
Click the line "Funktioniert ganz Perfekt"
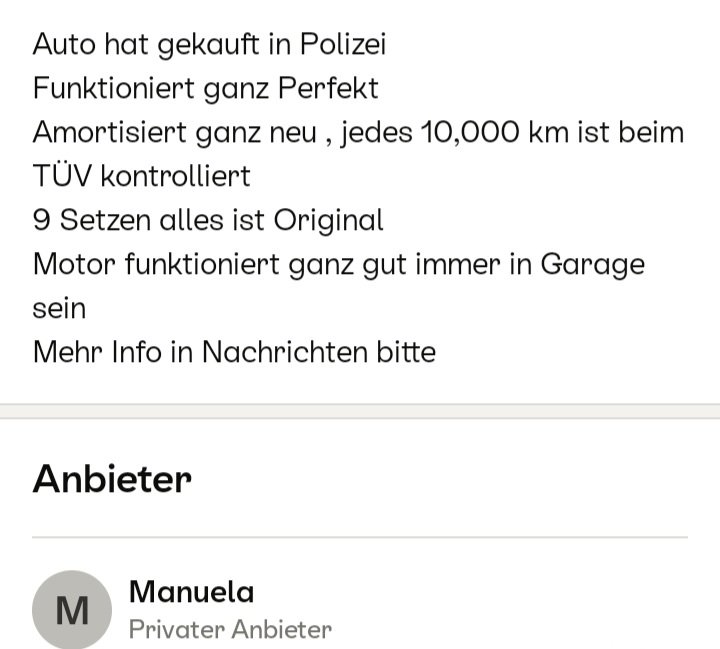pyautogui.click(x=205, y=89)
